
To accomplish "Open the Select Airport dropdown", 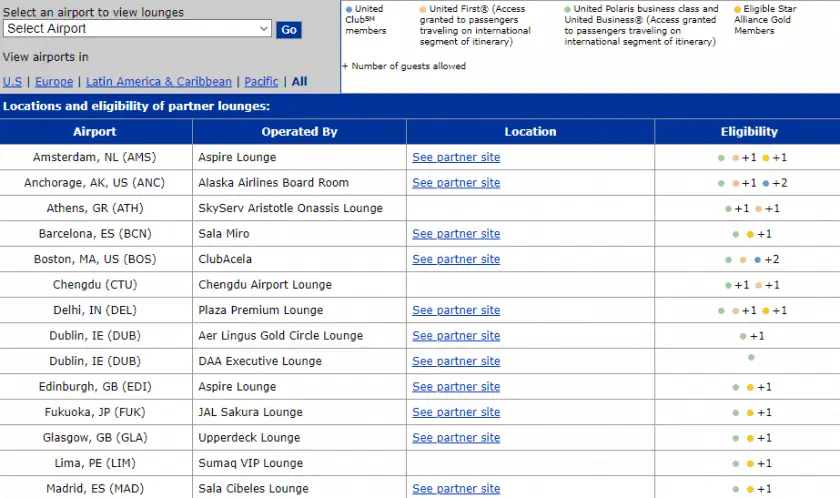I will click(x=137, y=29).
